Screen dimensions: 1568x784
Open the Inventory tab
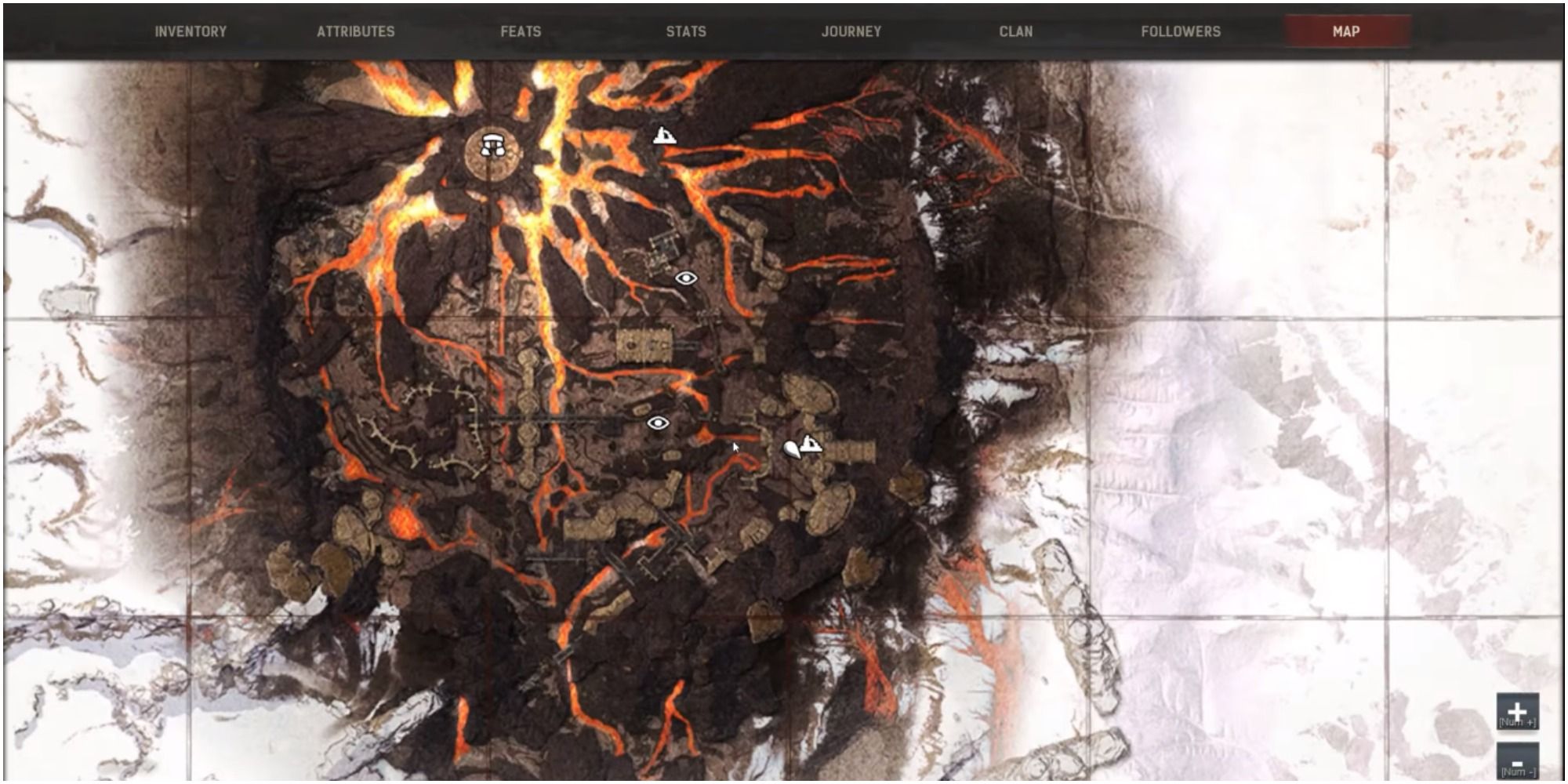tap(191, 31)
